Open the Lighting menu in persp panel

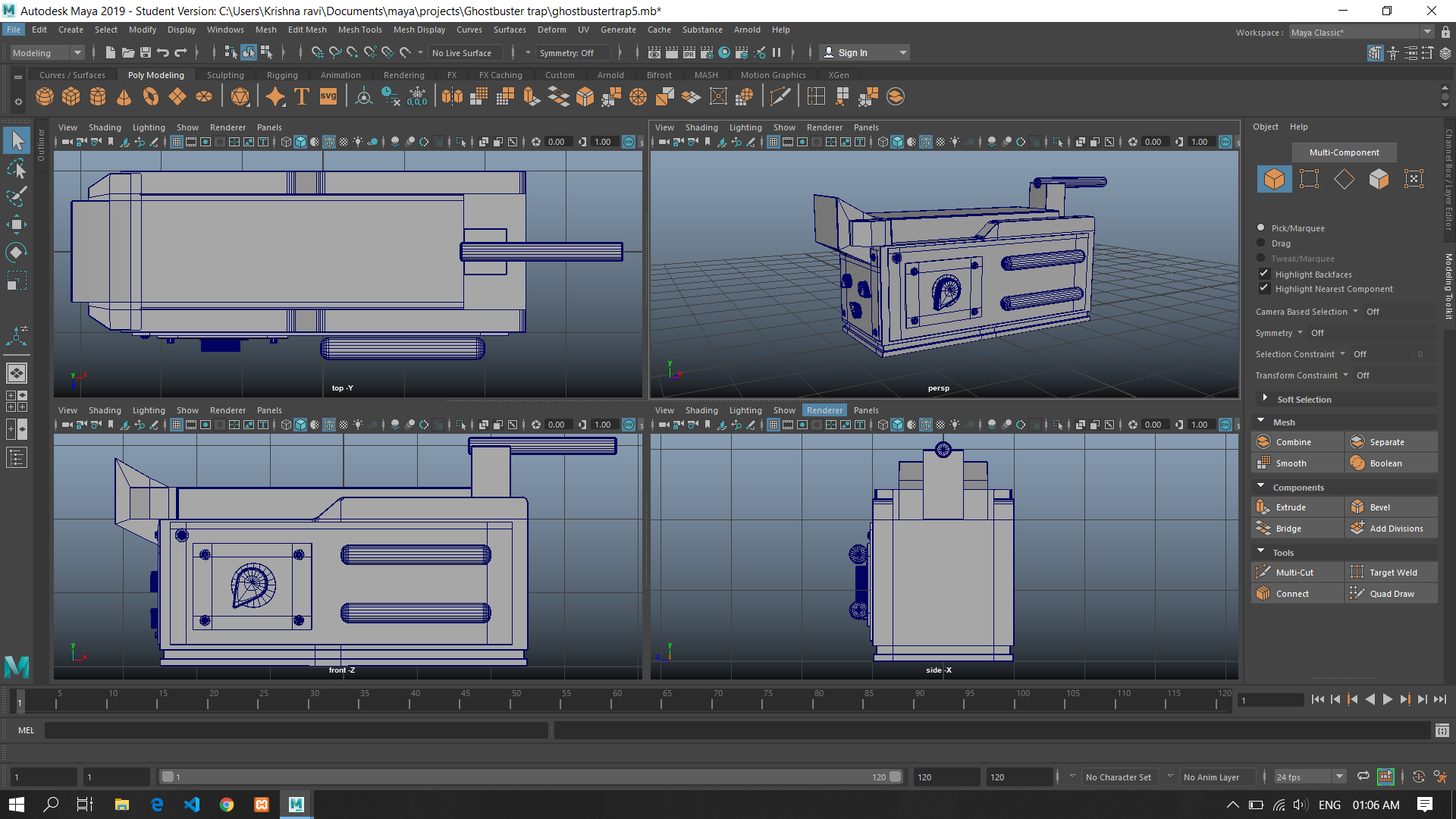click(745, 127)
